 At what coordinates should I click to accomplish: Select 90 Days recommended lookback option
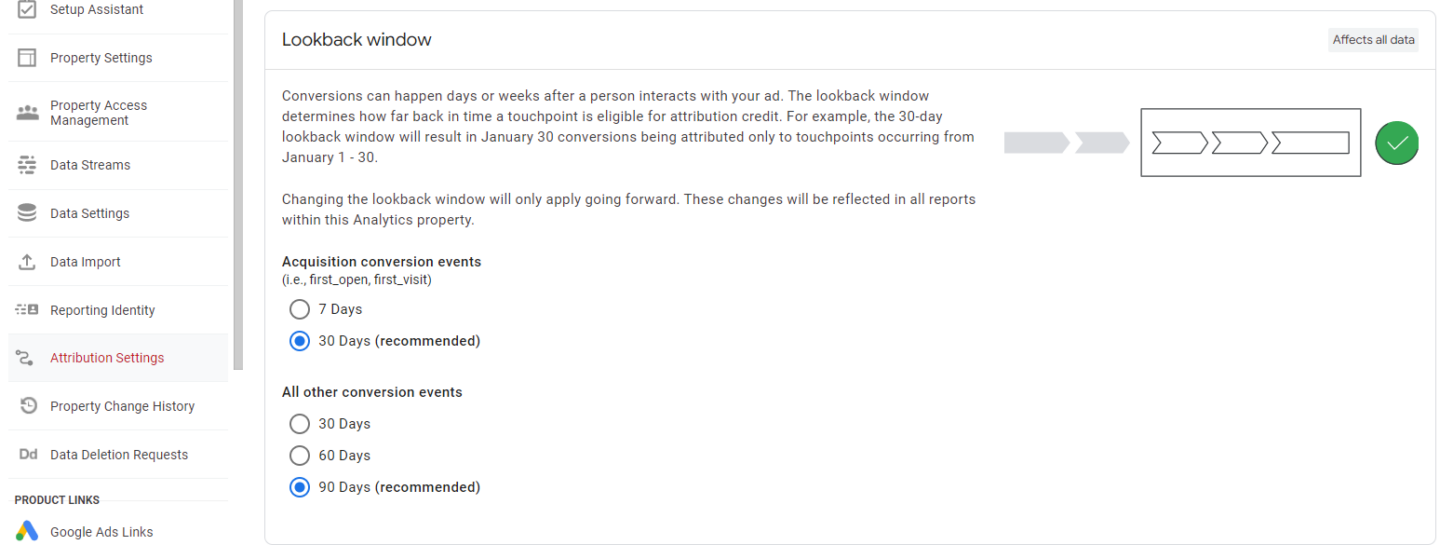(x=299, y=488)
